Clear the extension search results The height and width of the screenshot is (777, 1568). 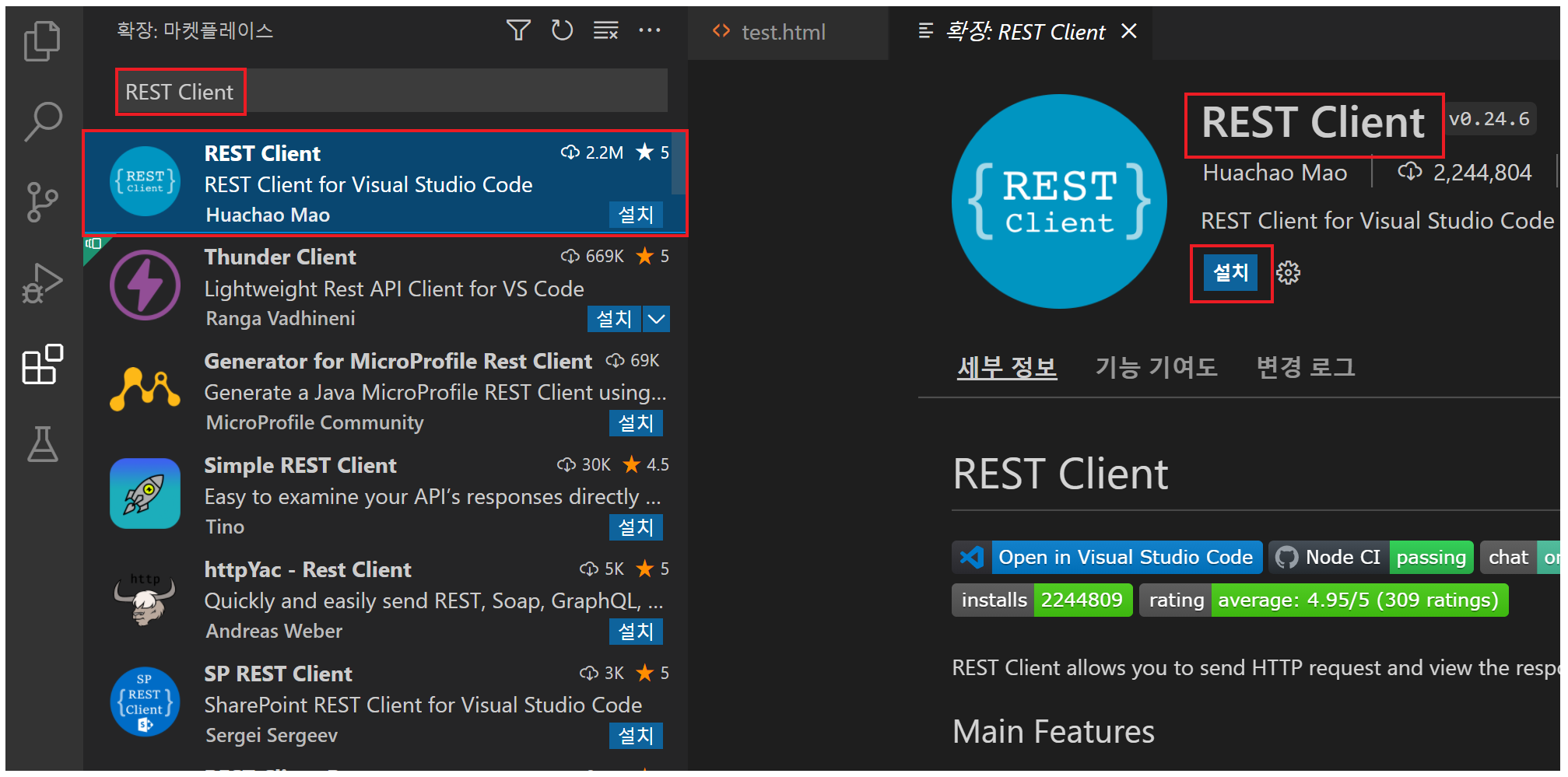pyautogui.click(x=605, y=30)
